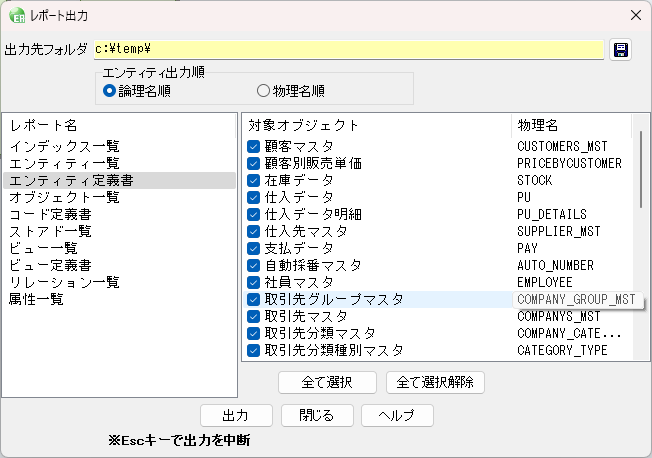The image size is (652, 458).
Task: Select ストアド一覧 report
Action: [119, 231]
